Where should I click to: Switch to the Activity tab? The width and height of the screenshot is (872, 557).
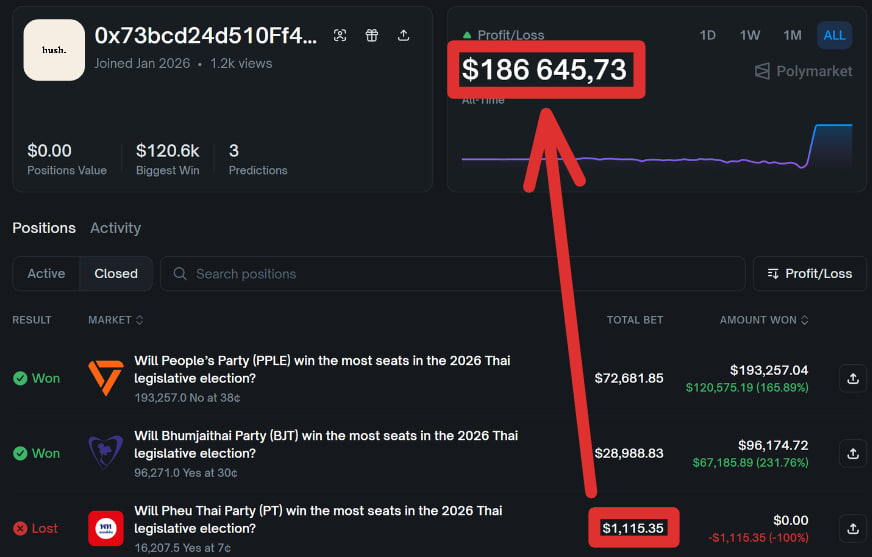point(116,228)
